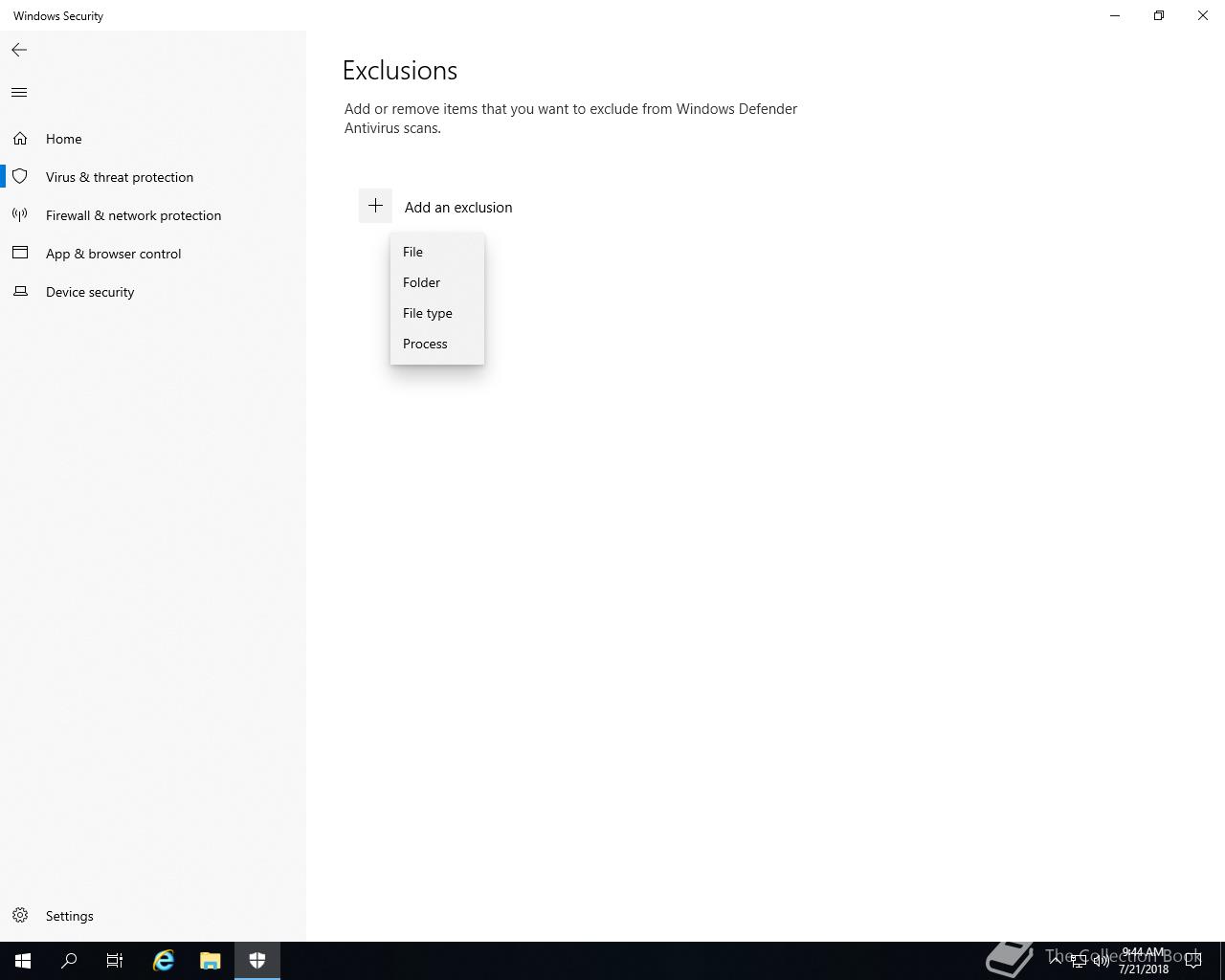Viewport: 1225px width, 980px height.
Task: Click the Firewall & network antenna icon
Action: 20,215
